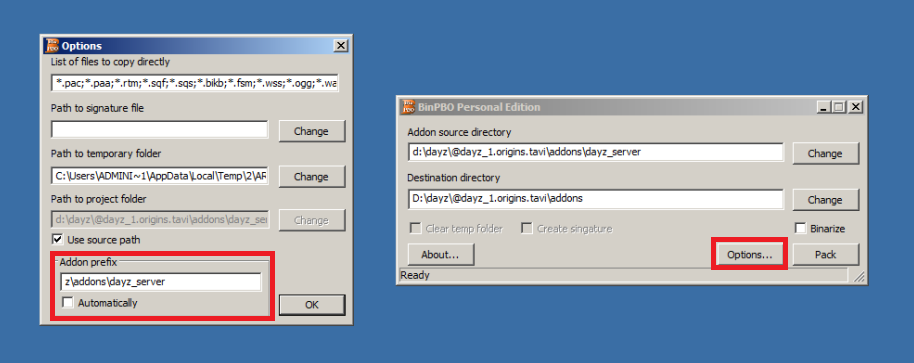Click the BinPBO Personal Edition title bar icon
Image resolution: width=914 pixels, height=363 pixels.
click(x=408, y=107)
